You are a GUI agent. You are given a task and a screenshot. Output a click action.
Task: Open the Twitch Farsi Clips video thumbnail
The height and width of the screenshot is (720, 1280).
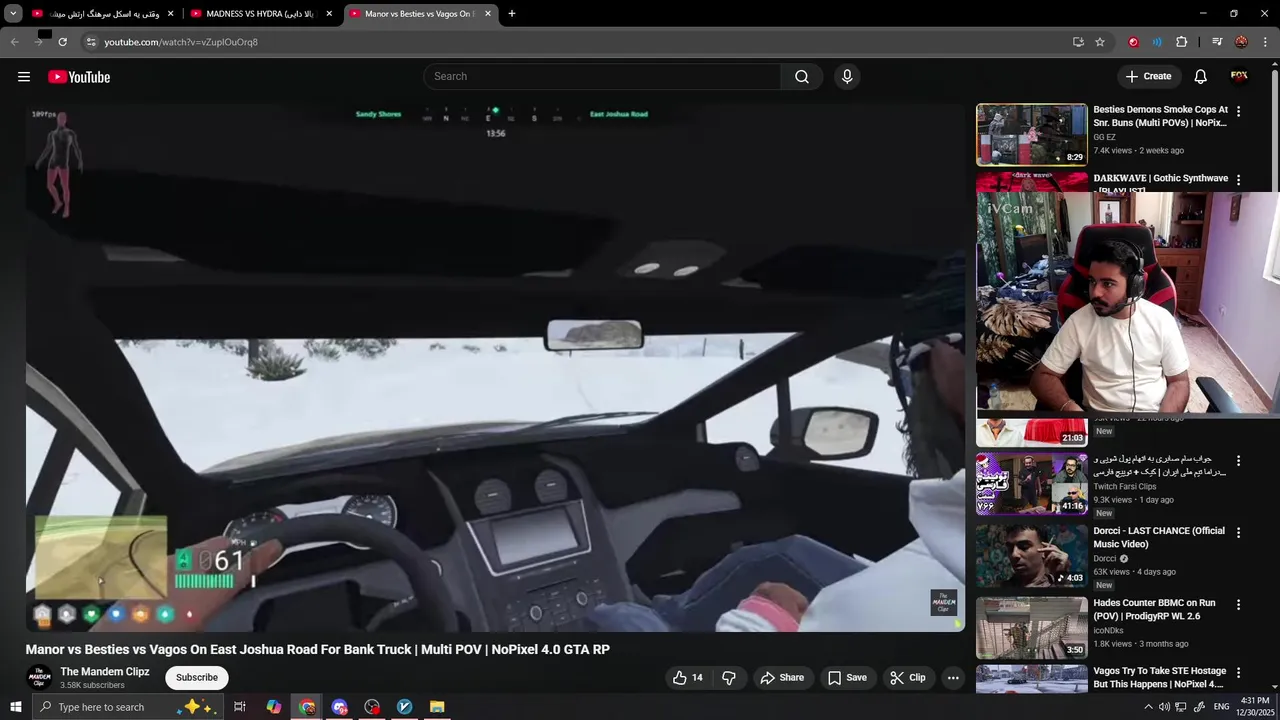[x=1031, y=484]
